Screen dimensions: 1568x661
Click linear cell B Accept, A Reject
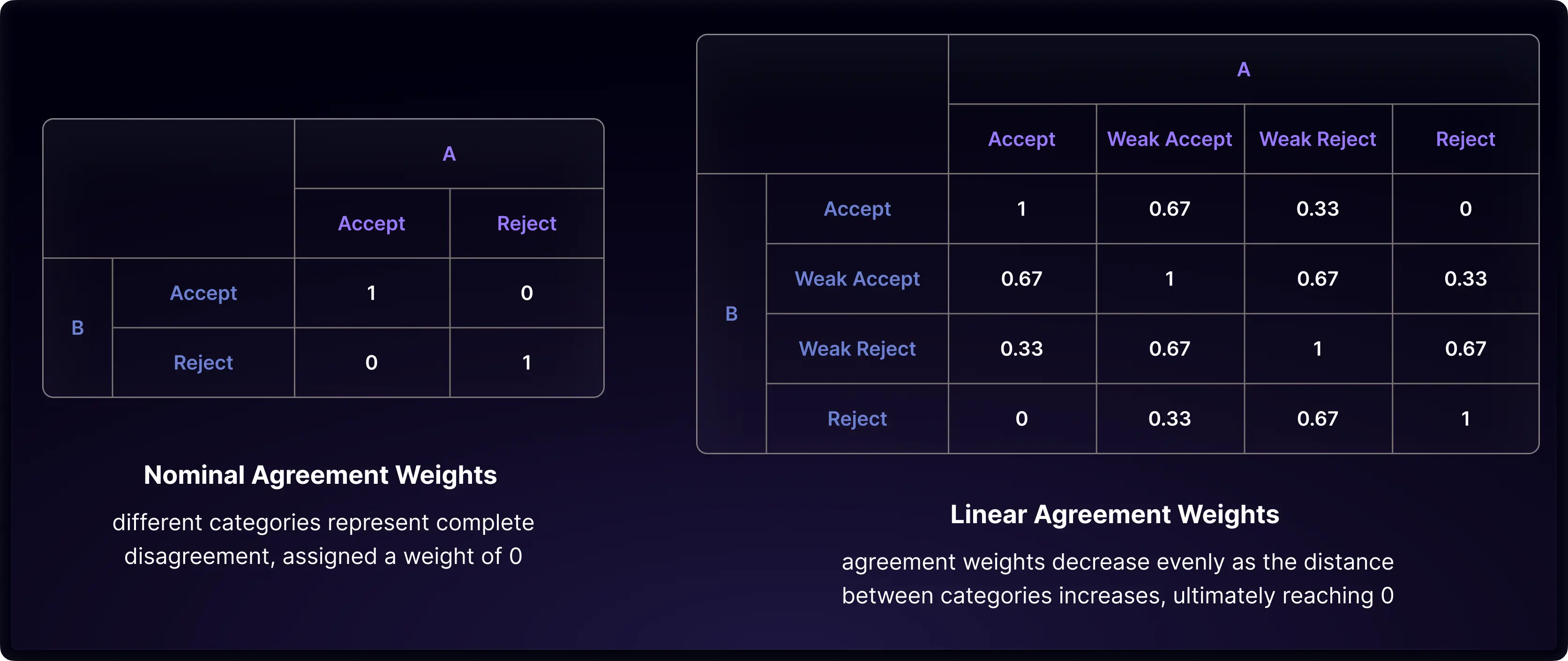[1465, 209]
